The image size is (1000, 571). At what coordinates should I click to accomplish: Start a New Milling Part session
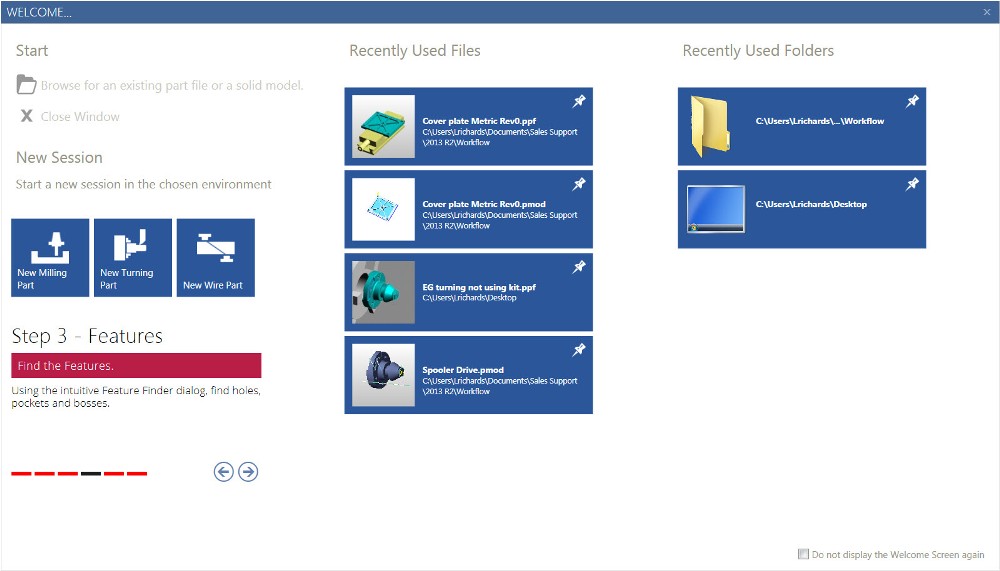pyautogui.click(x=50, y=257)
